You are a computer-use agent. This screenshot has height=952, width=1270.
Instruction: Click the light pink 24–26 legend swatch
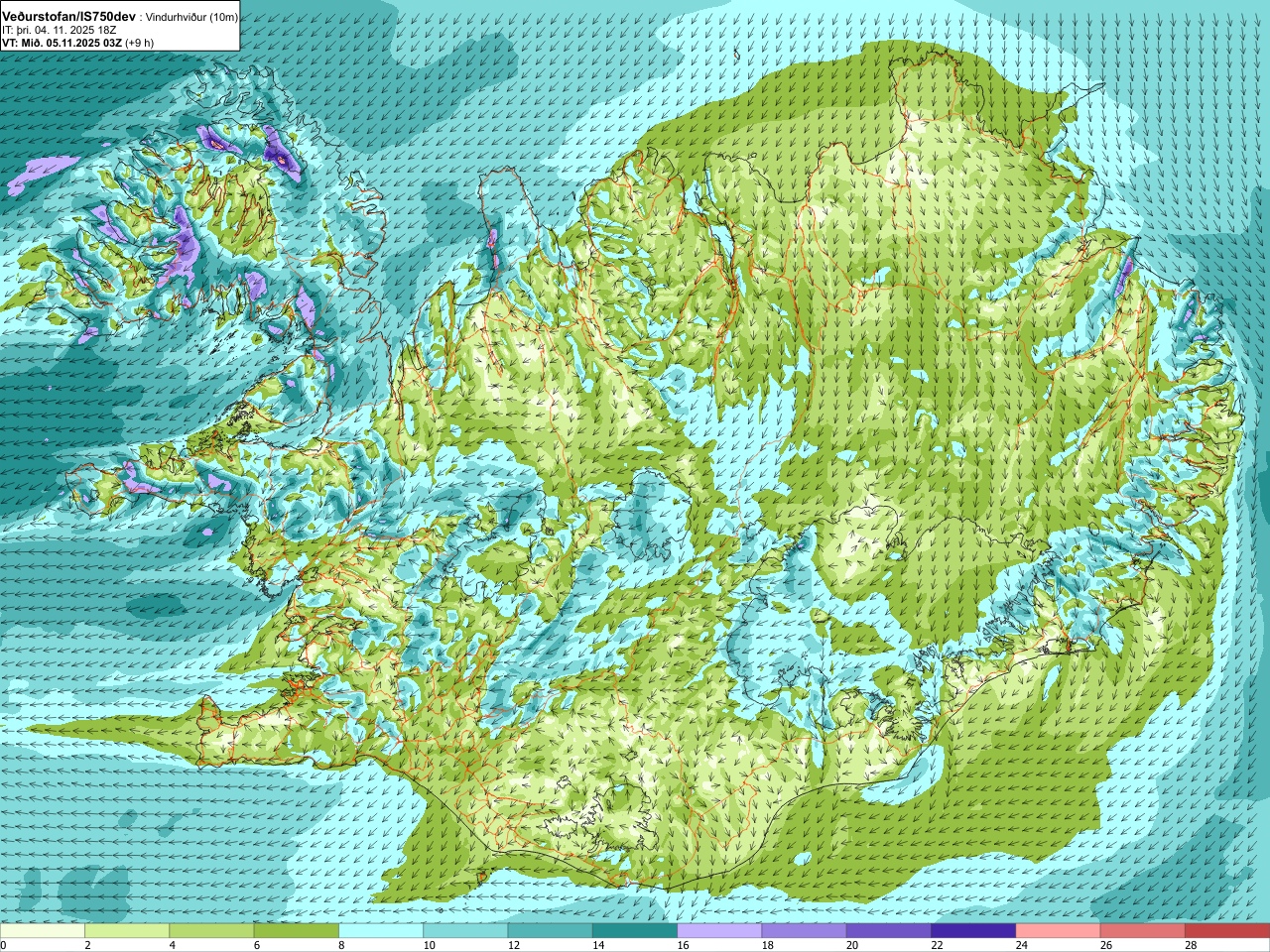pyautogui.click(x=1058, y=931)
